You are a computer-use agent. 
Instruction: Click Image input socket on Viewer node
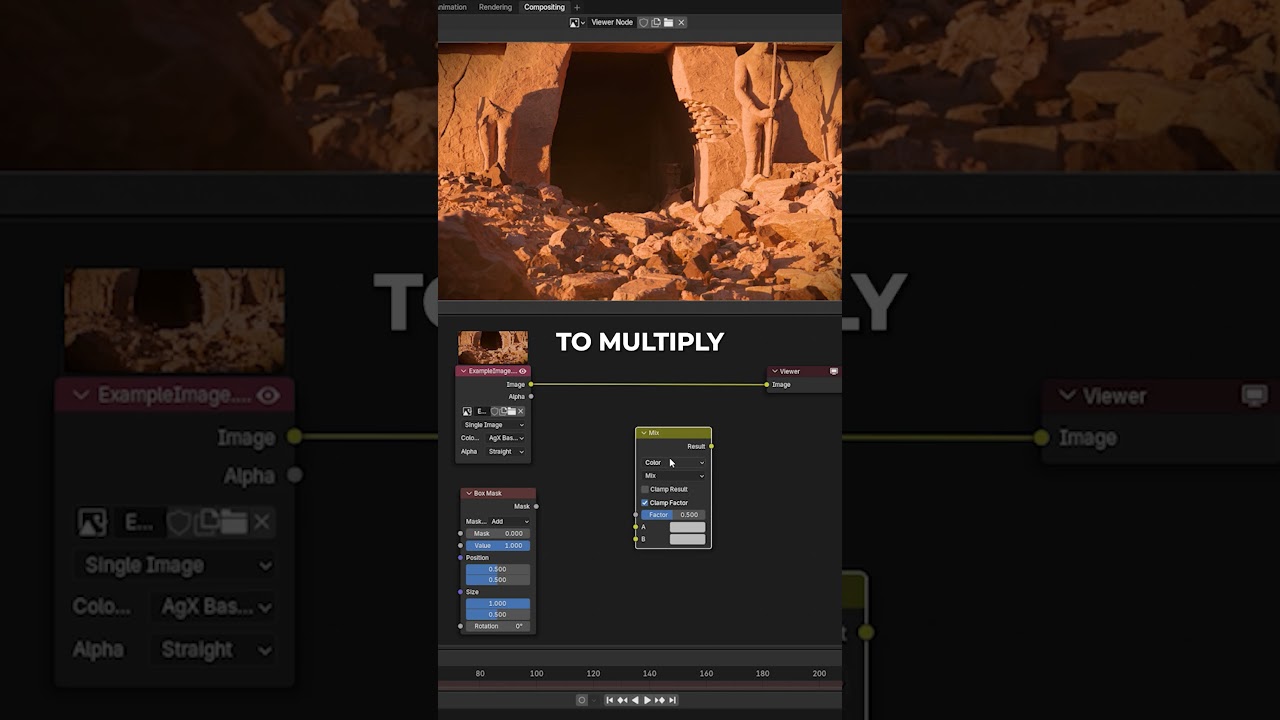pos(767,384)
